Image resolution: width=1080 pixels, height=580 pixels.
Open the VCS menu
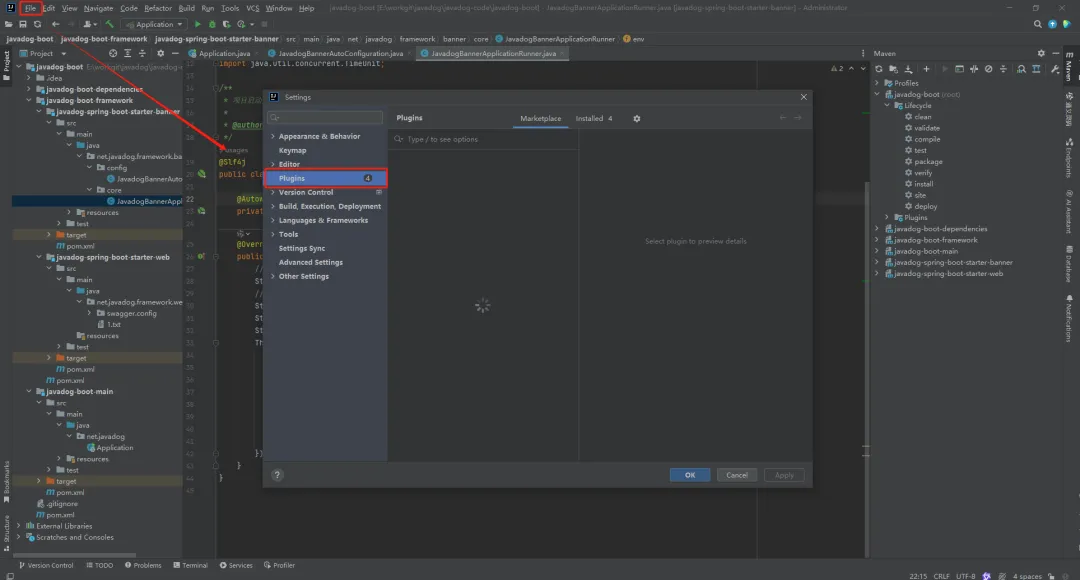[x=253, y=8]
